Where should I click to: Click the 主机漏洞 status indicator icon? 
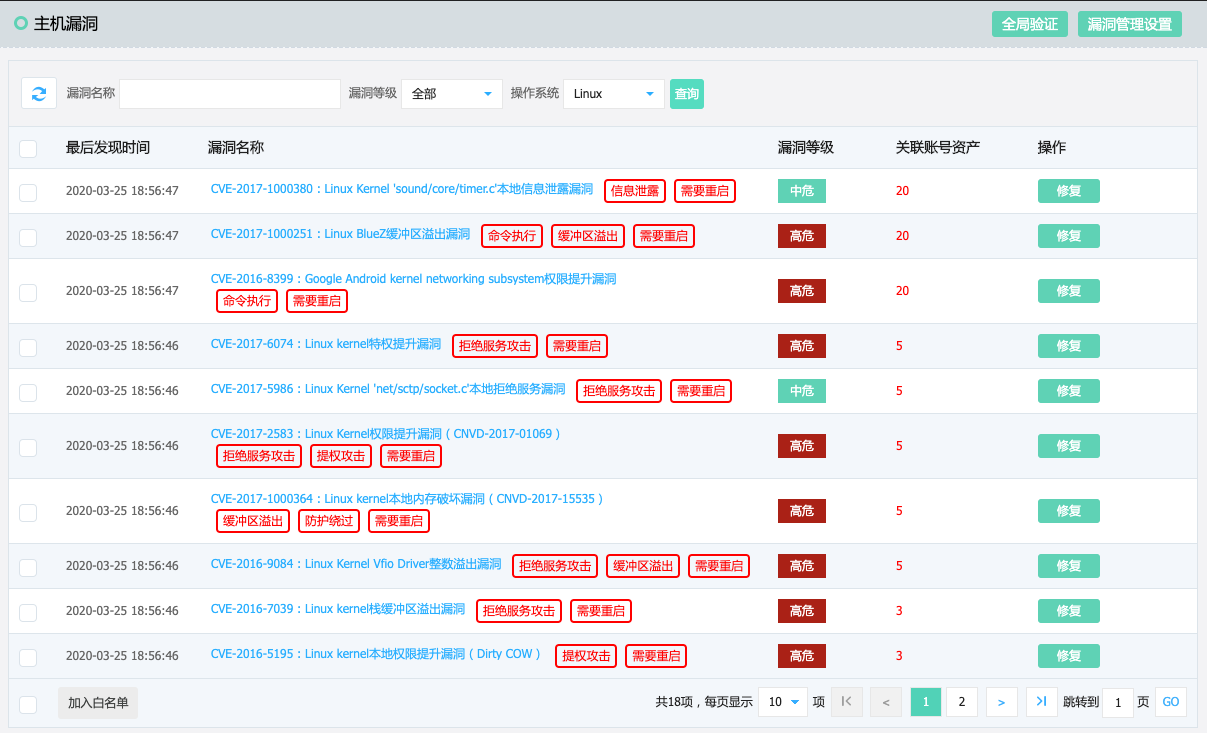[21, 23]
